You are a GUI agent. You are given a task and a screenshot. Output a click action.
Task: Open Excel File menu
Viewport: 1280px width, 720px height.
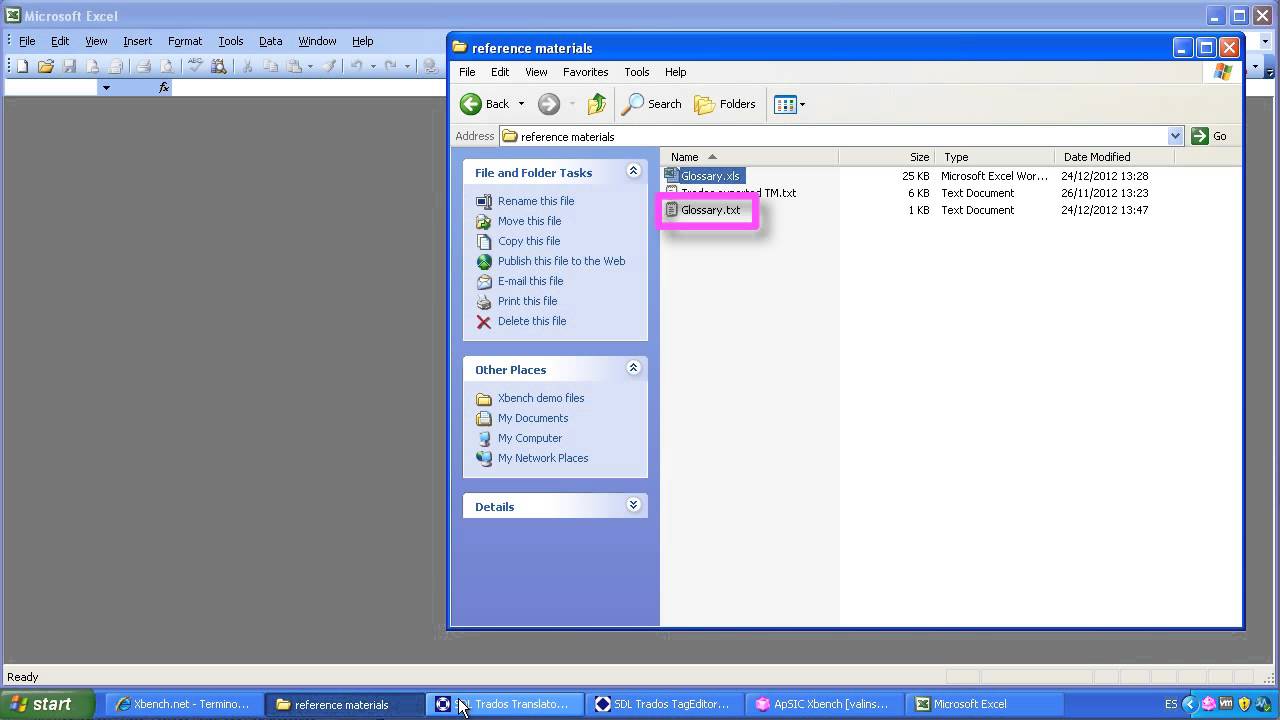[27, 41]
